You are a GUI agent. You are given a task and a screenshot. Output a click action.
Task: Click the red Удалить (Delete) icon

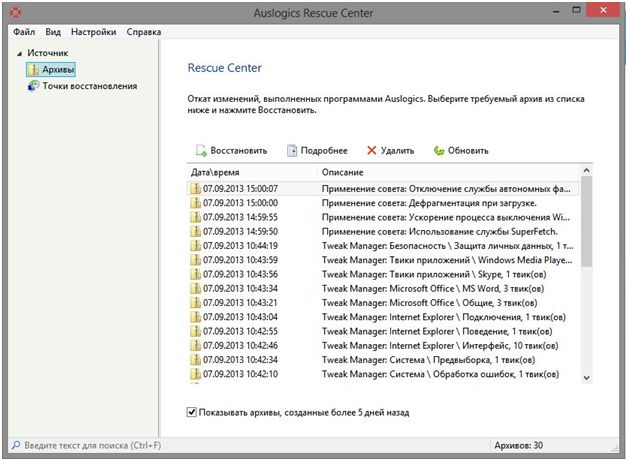tap(372, 151)
